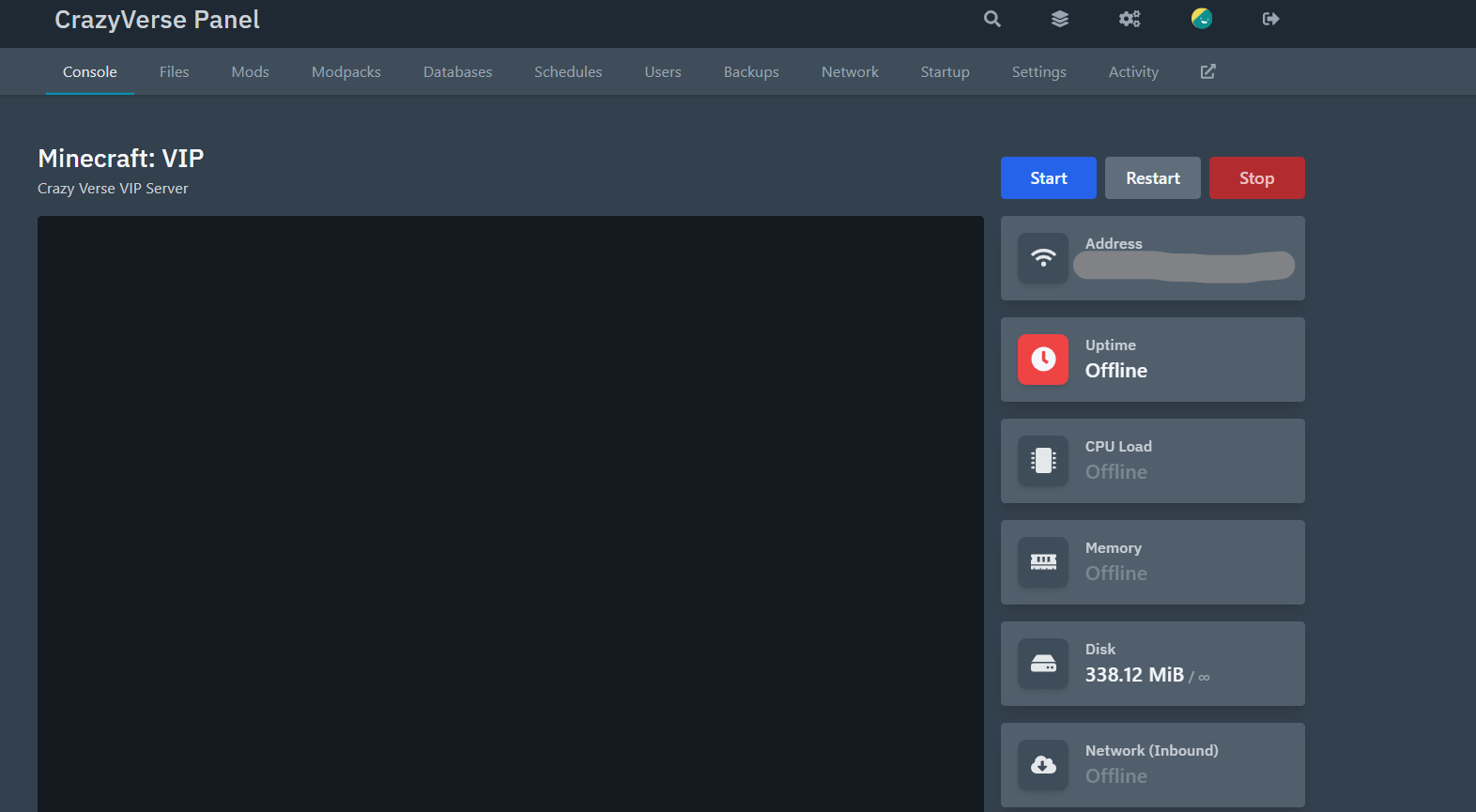Click the 338.12 MiB disk value
Viewport: 1476px width, 812px height.
(1134, 675)
